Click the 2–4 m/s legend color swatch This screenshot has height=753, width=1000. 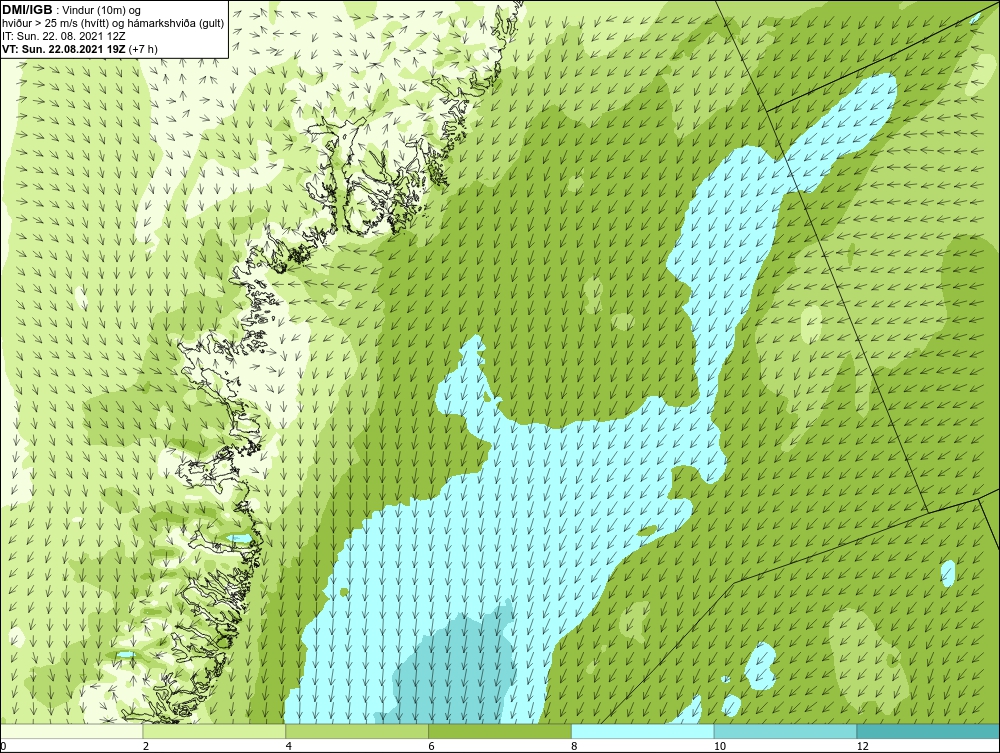click(214, 731)
